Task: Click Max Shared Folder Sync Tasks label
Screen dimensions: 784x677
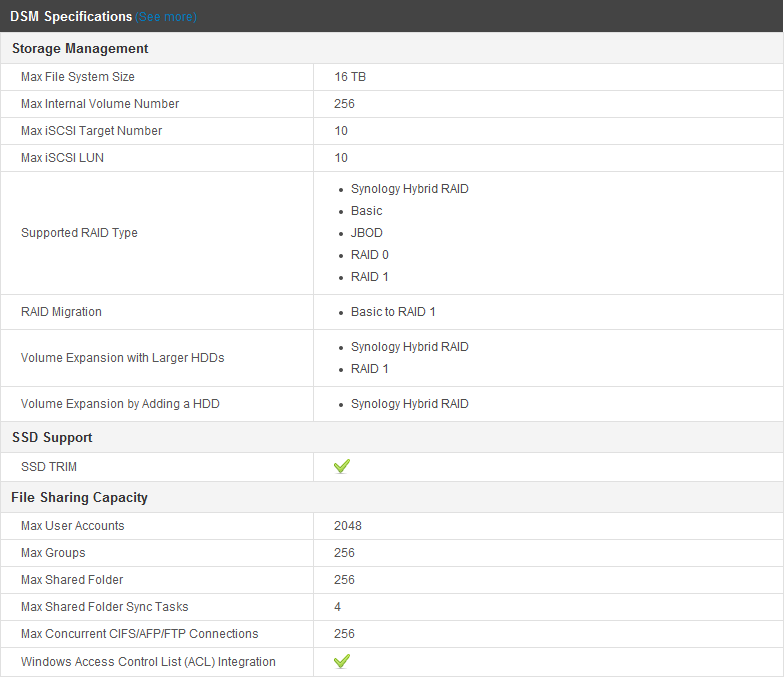Action: 104,607
